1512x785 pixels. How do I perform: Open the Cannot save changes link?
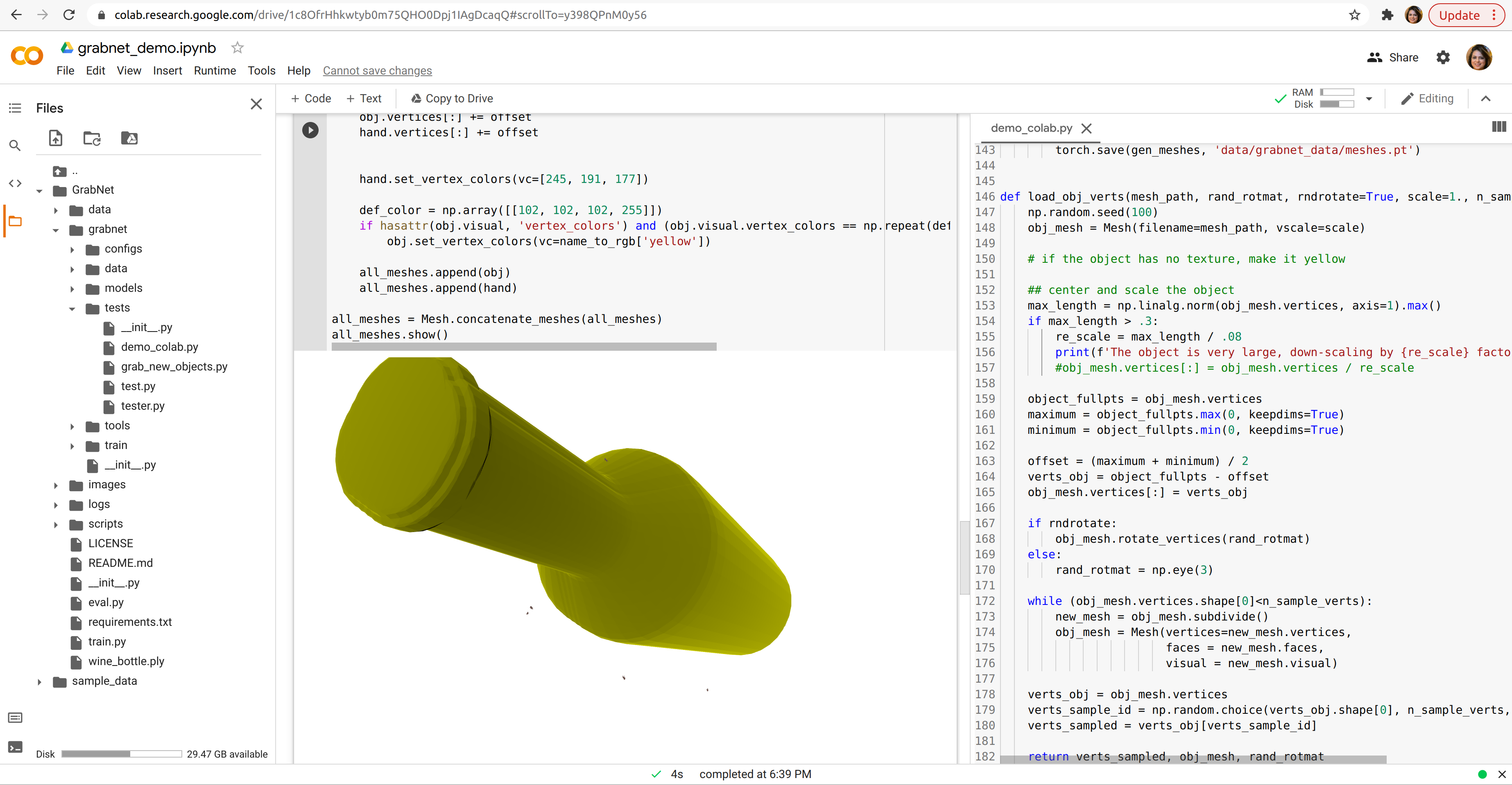pos(378,70)
